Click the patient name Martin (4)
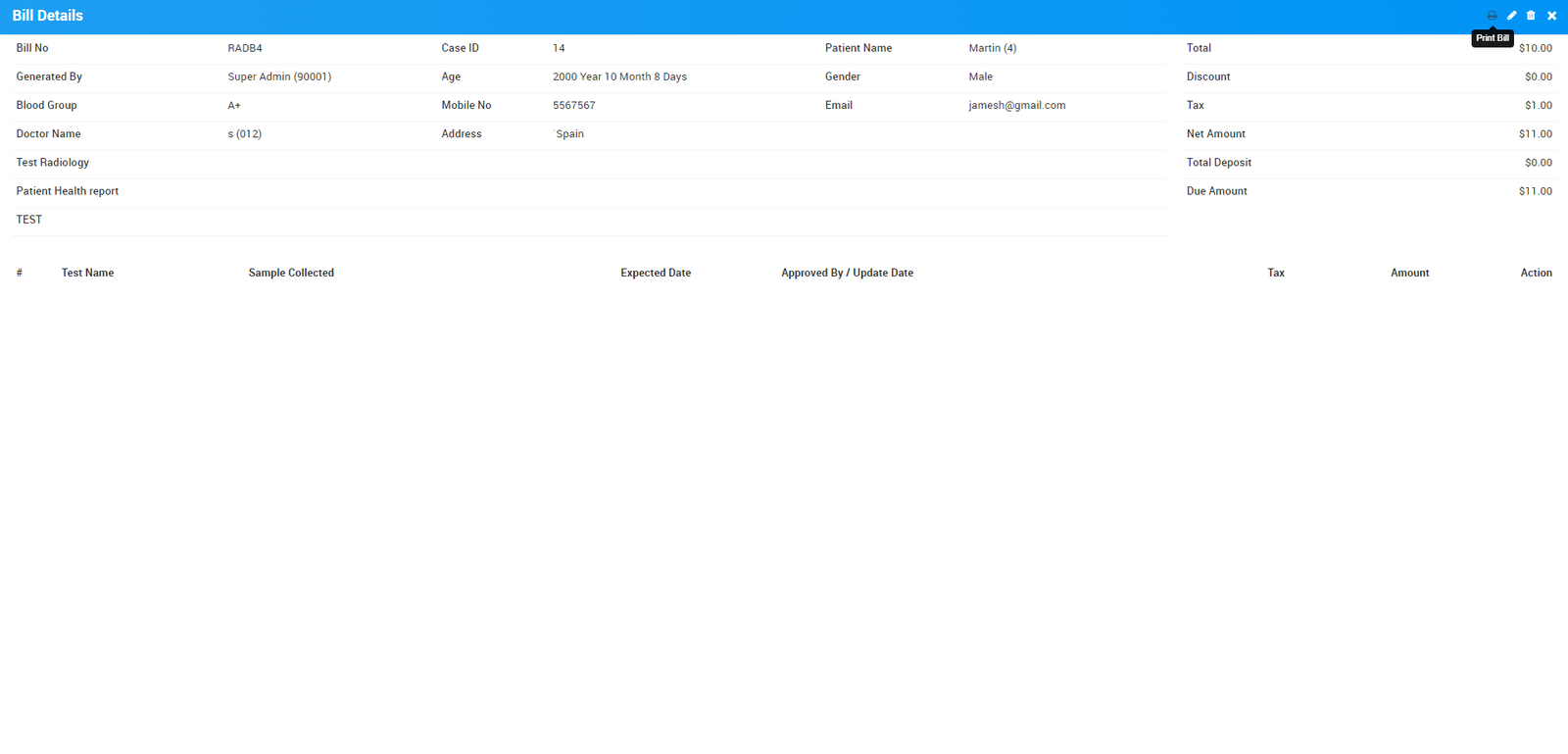This screenshot has height=754, width=1568. coord(992,48)
